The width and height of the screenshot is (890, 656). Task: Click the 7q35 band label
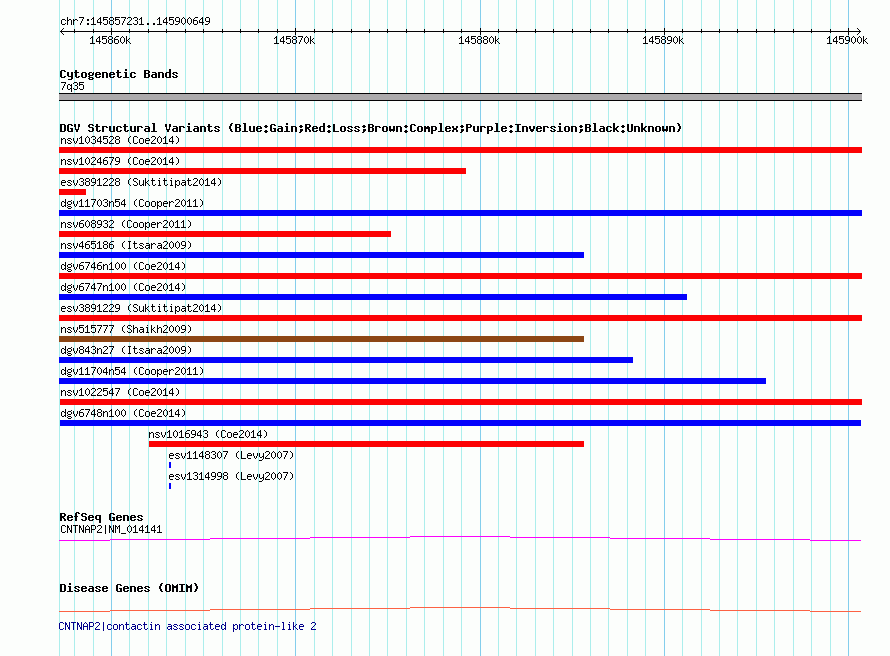point(72,86)
